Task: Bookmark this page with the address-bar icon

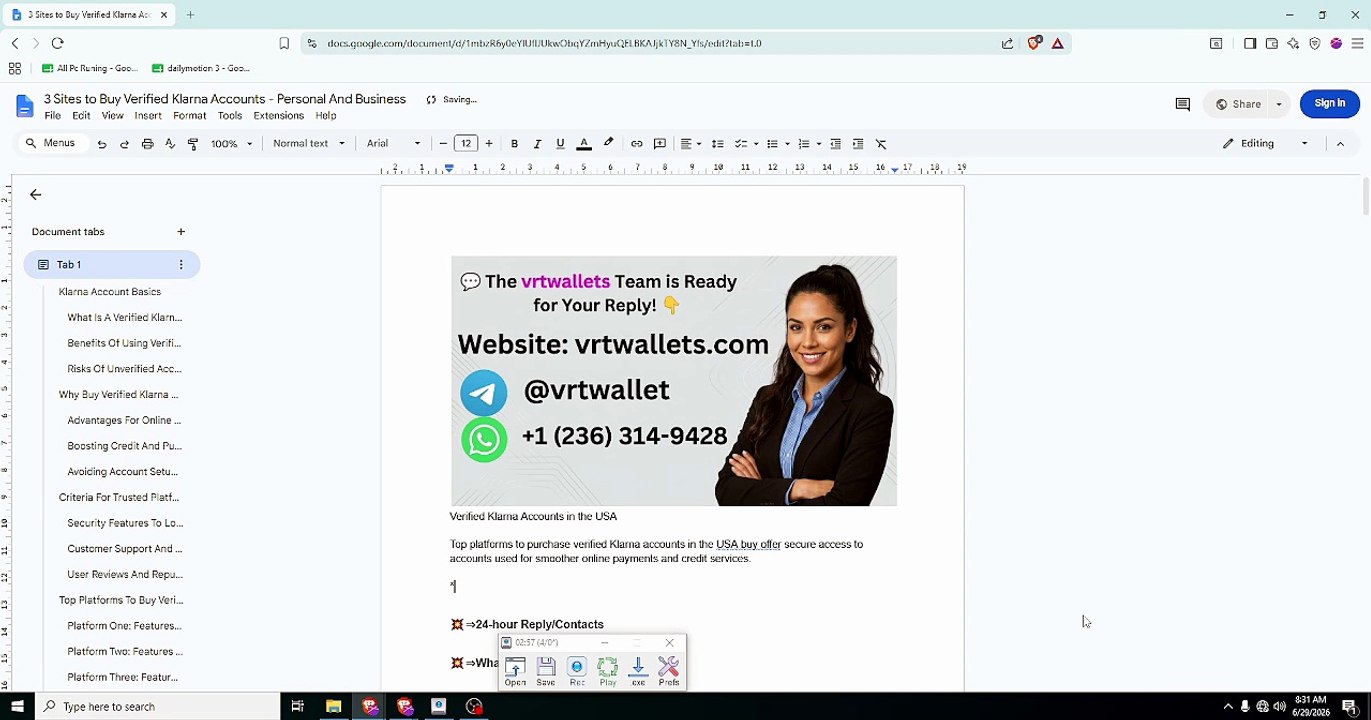Action: 284,43
